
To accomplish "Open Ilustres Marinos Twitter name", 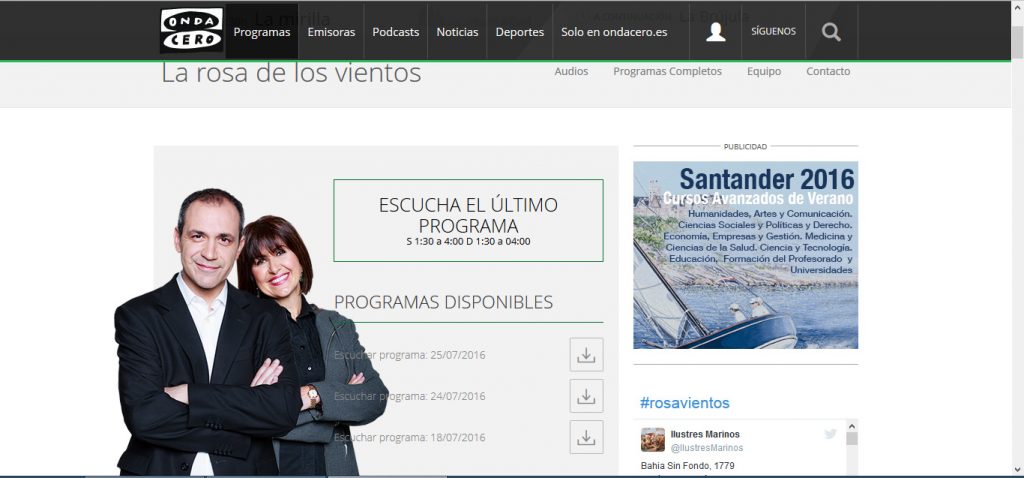I will coord(705,434).
